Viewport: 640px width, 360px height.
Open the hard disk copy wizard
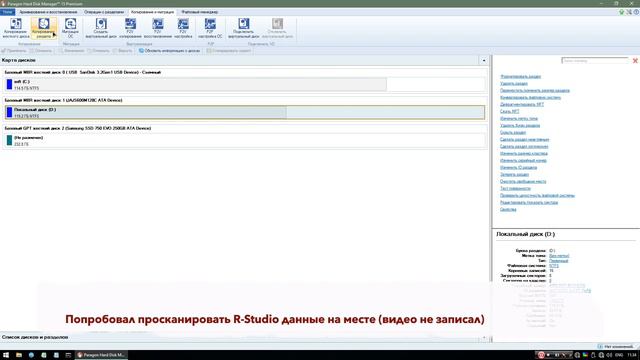pos(16,28)
